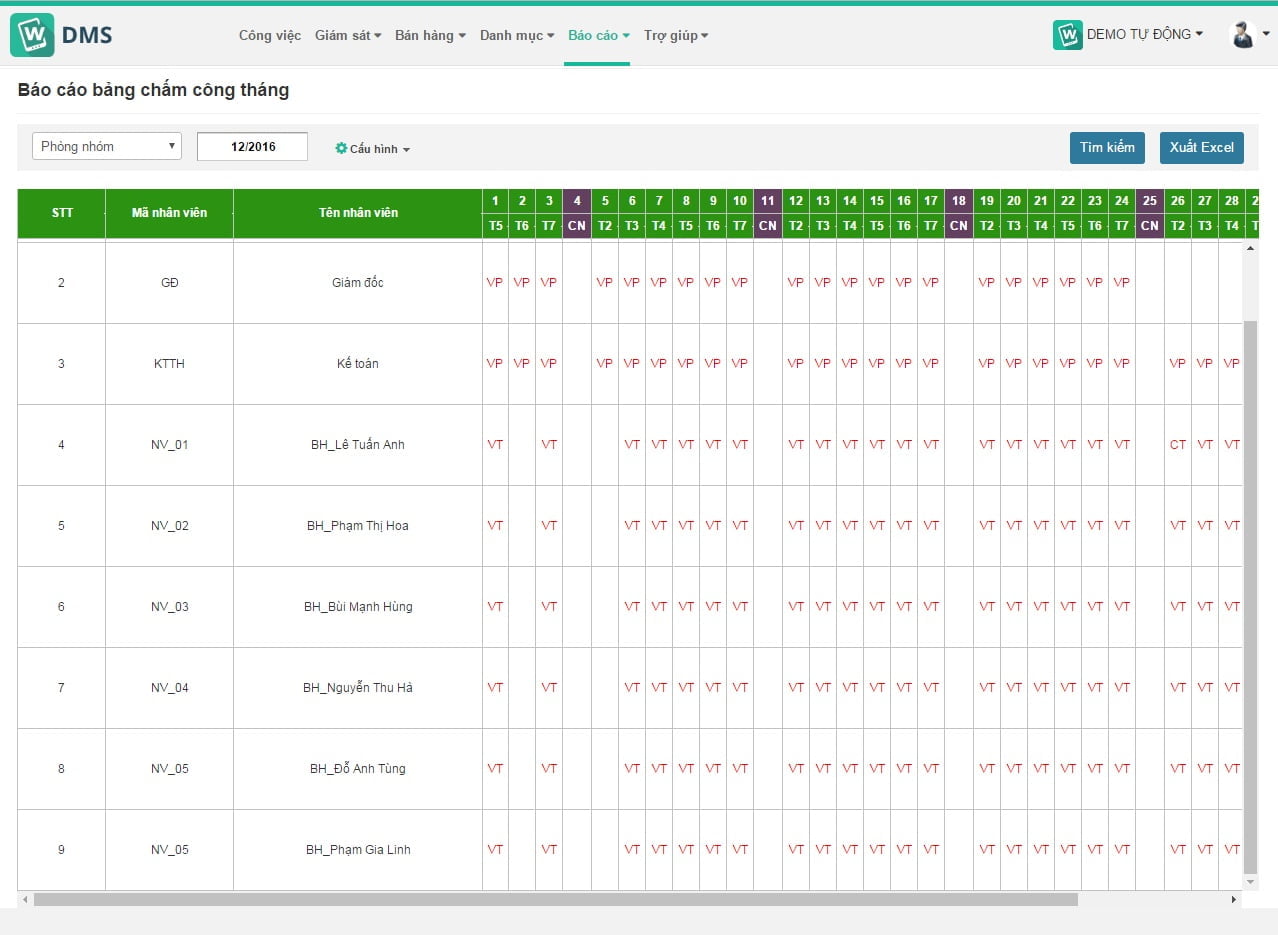1278x935 pixels.
Task: Expand the Danh mục menu
Action: click(x=517, y=35)
